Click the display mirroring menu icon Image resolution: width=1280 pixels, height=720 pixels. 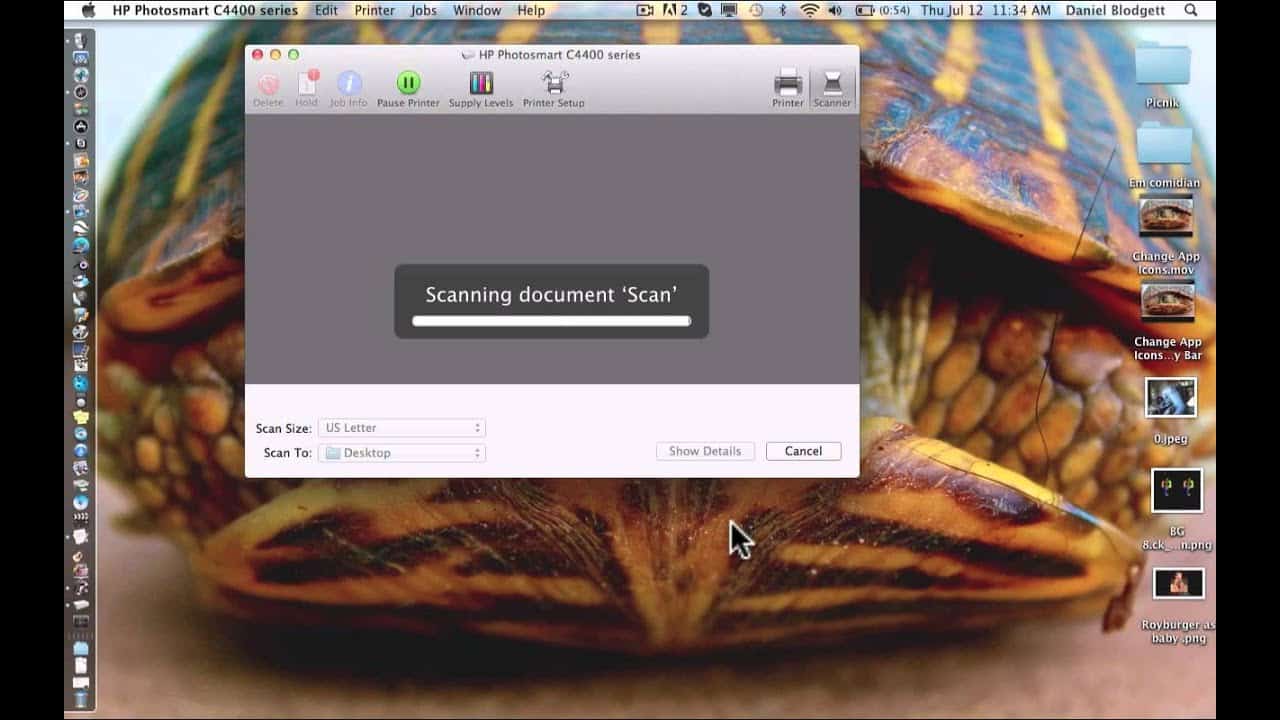[x=730, y=10]
